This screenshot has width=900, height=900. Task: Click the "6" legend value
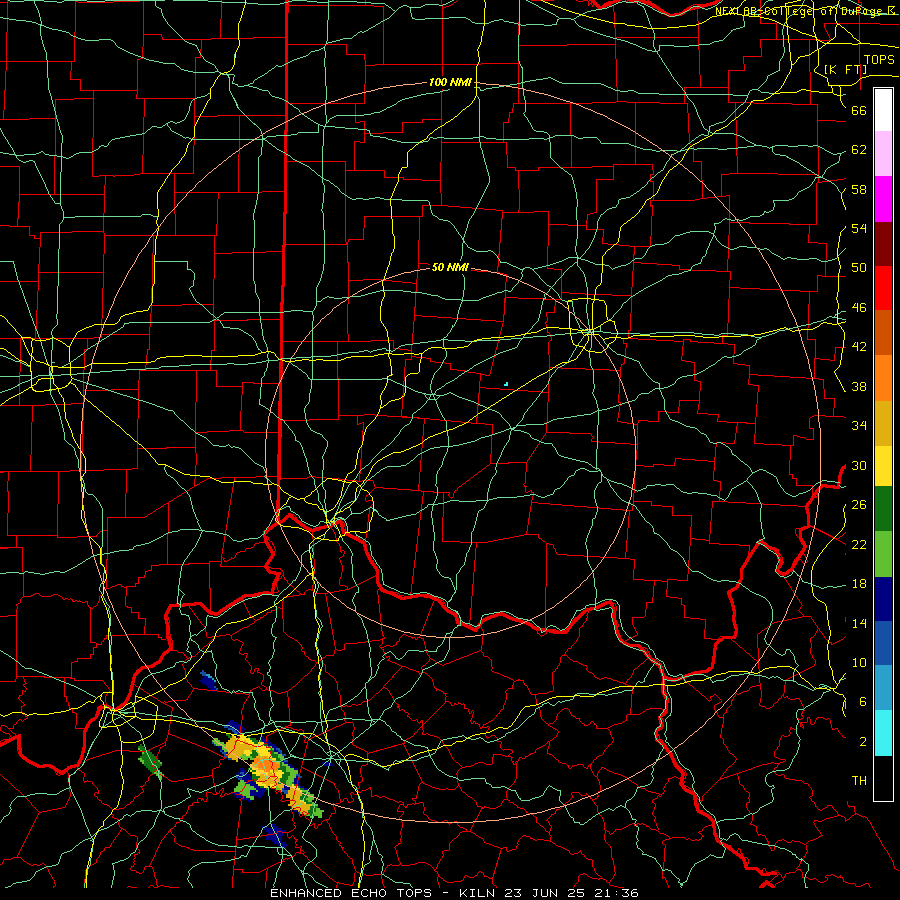[x=862, y=702]
